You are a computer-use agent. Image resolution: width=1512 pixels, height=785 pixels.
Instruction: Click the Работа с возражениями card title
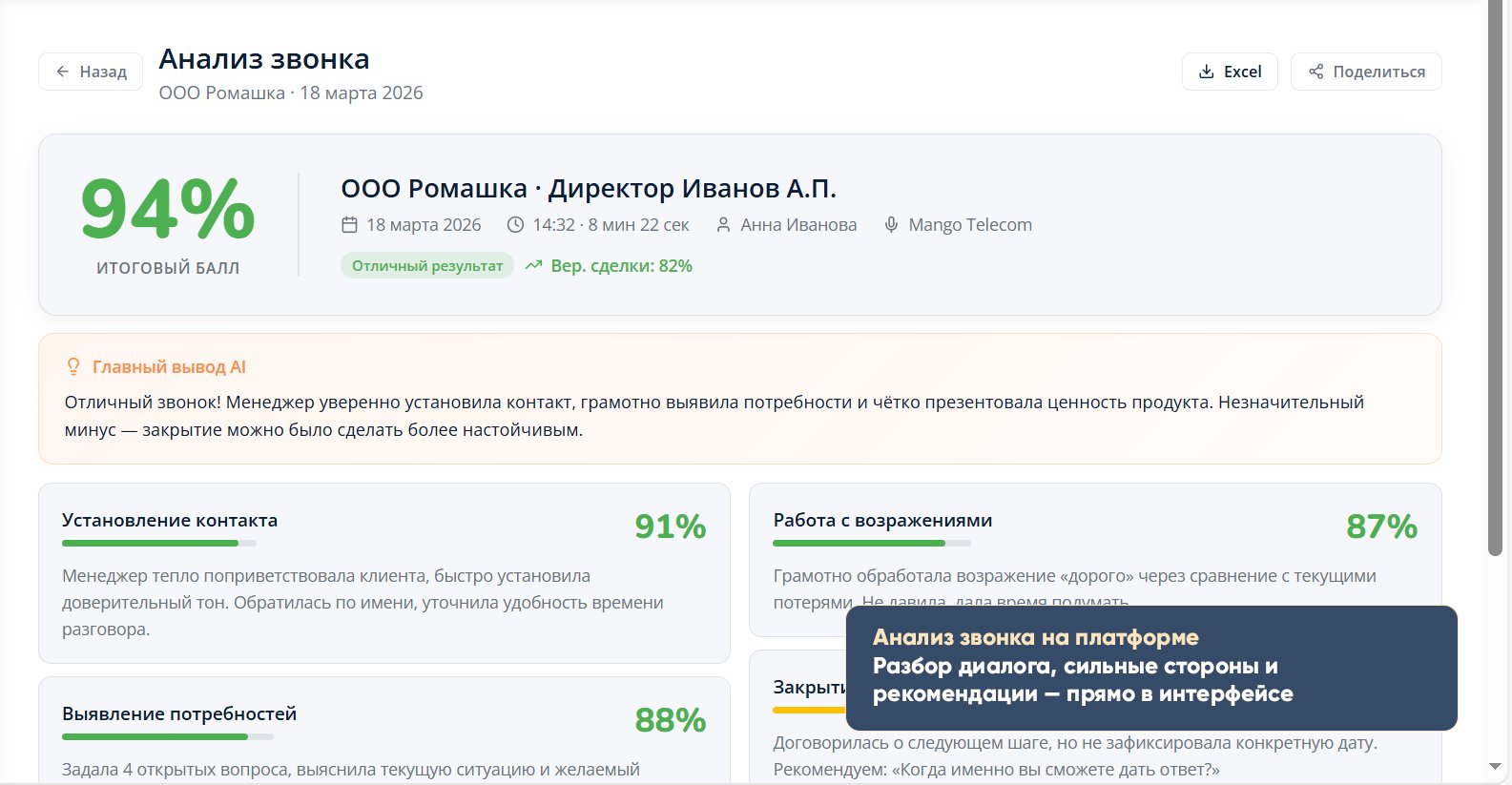pos(882,521)
